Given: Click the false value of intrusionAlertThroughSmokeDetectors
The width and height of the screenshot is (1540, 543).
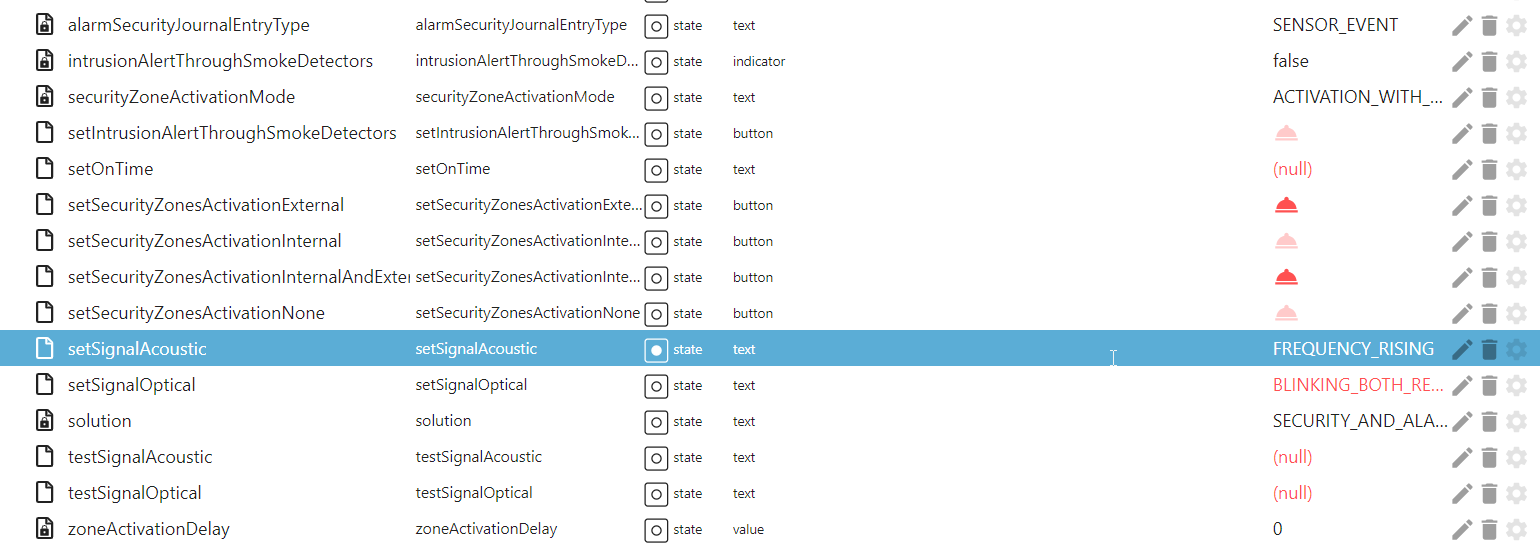Looking at the screenshot, I should (x=1290, y=61).
